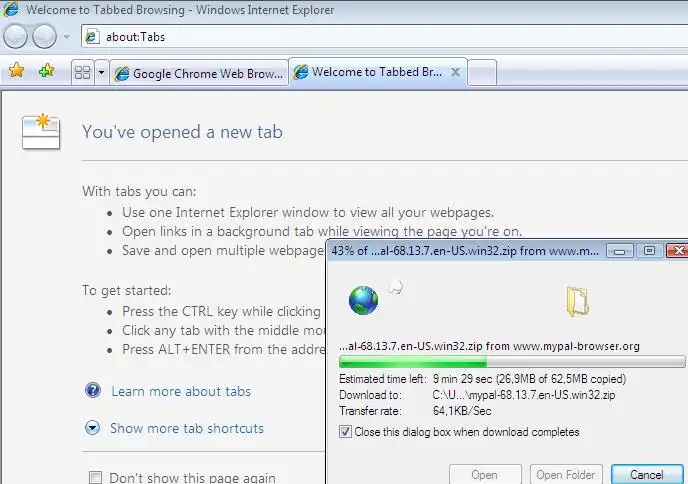Screen dimensions: 688x484
Task: Minimize the download dialog window
Action: (x=620, y=251)
